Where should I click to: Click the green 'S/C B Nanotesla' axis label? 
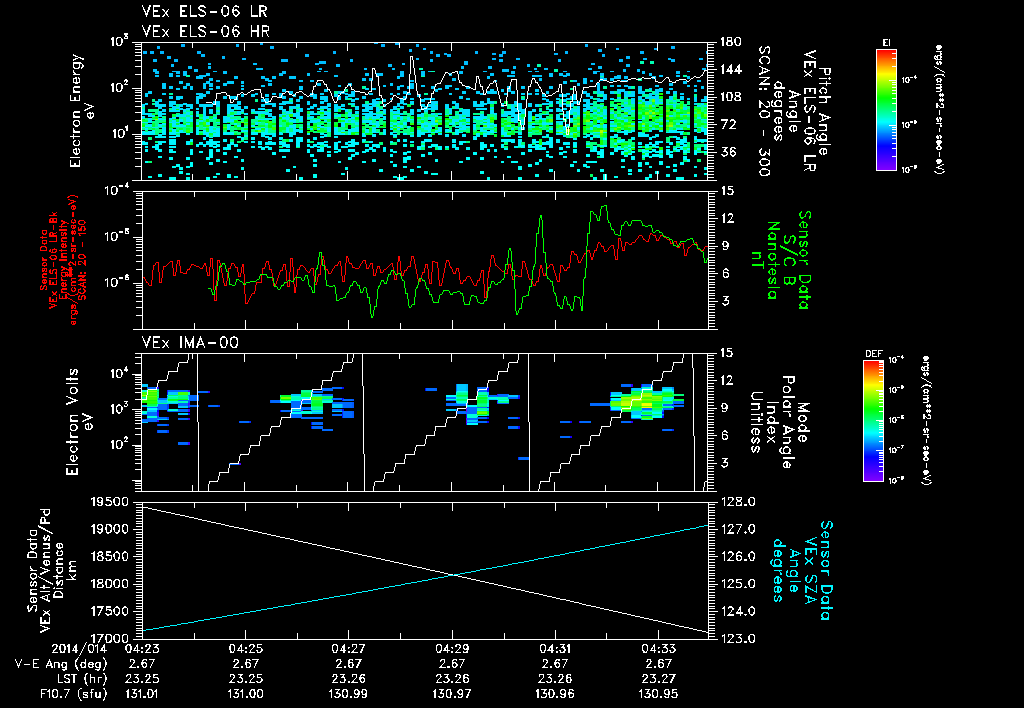coord(782,260)
